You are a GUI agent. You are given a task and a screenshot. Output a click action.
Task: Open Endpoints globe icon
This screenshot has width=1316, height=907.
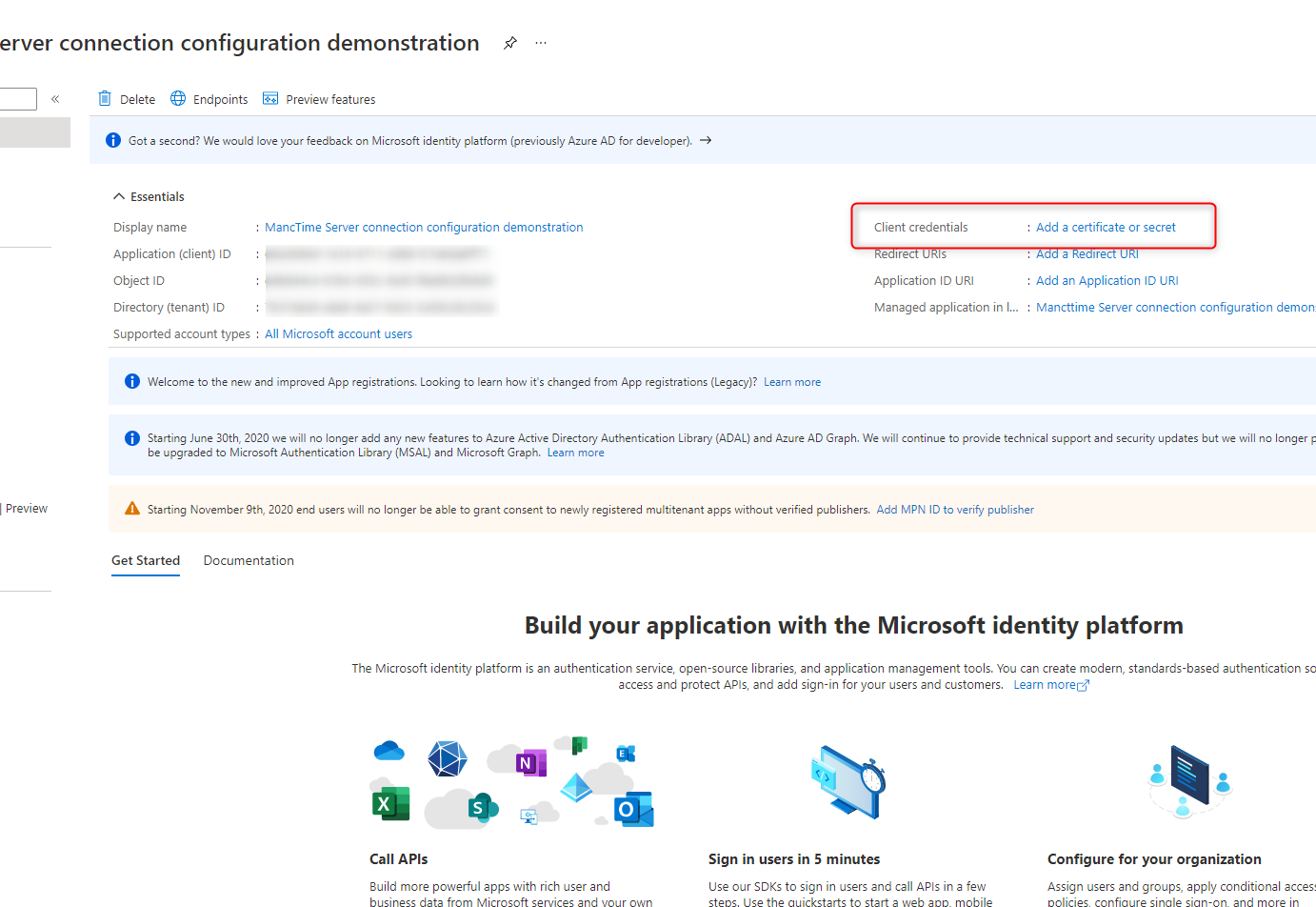point(178,99)
